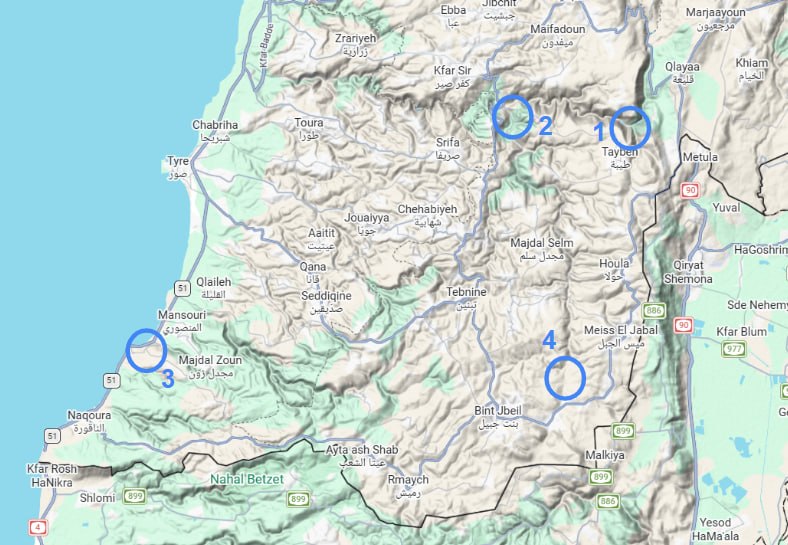This screenshot has height=545, width=788.
Task: Click the Qiryat Shemona label
Action: click(x=688, y=272)
